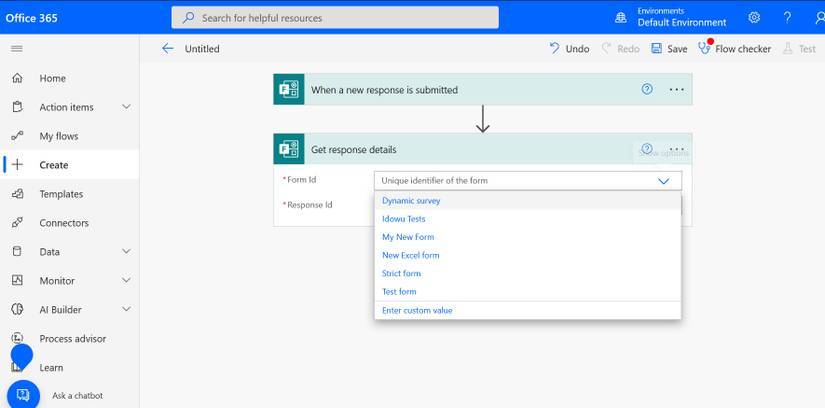Screen dimensions: 825x408
Task: Click the Ask a chatbot icon
Action: (22, 395)
